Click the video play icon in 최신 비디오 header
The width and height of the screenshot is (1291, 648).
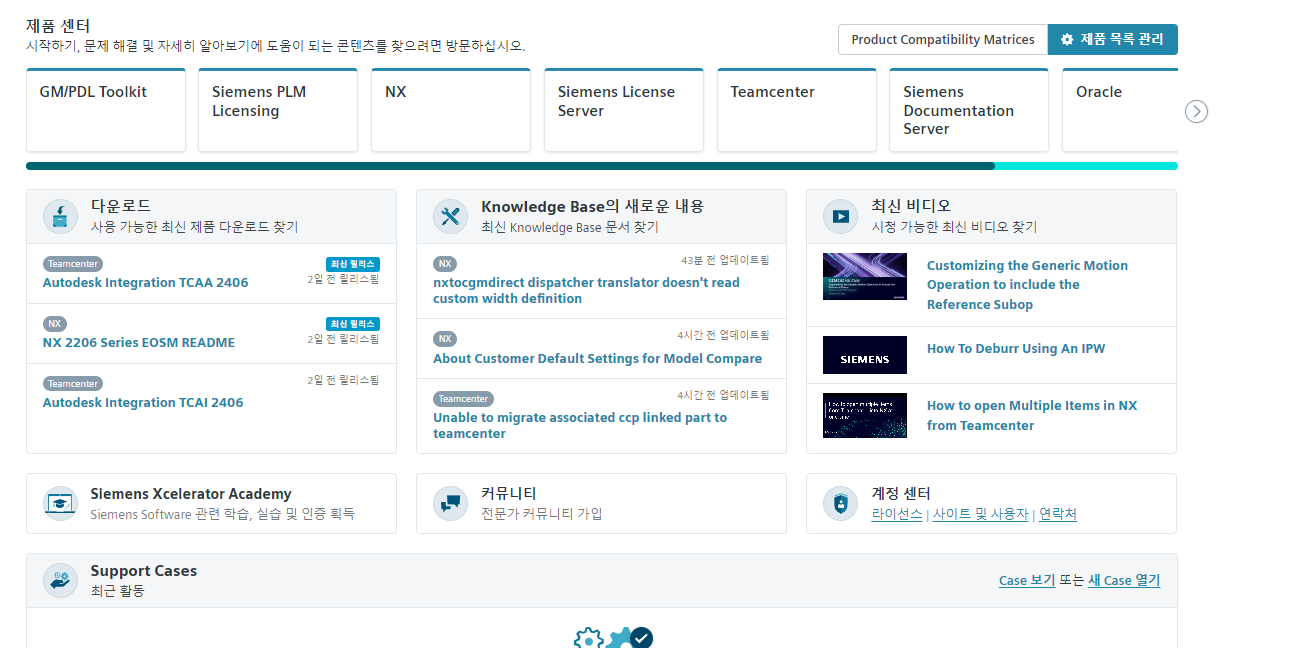(x=840, y=216)
